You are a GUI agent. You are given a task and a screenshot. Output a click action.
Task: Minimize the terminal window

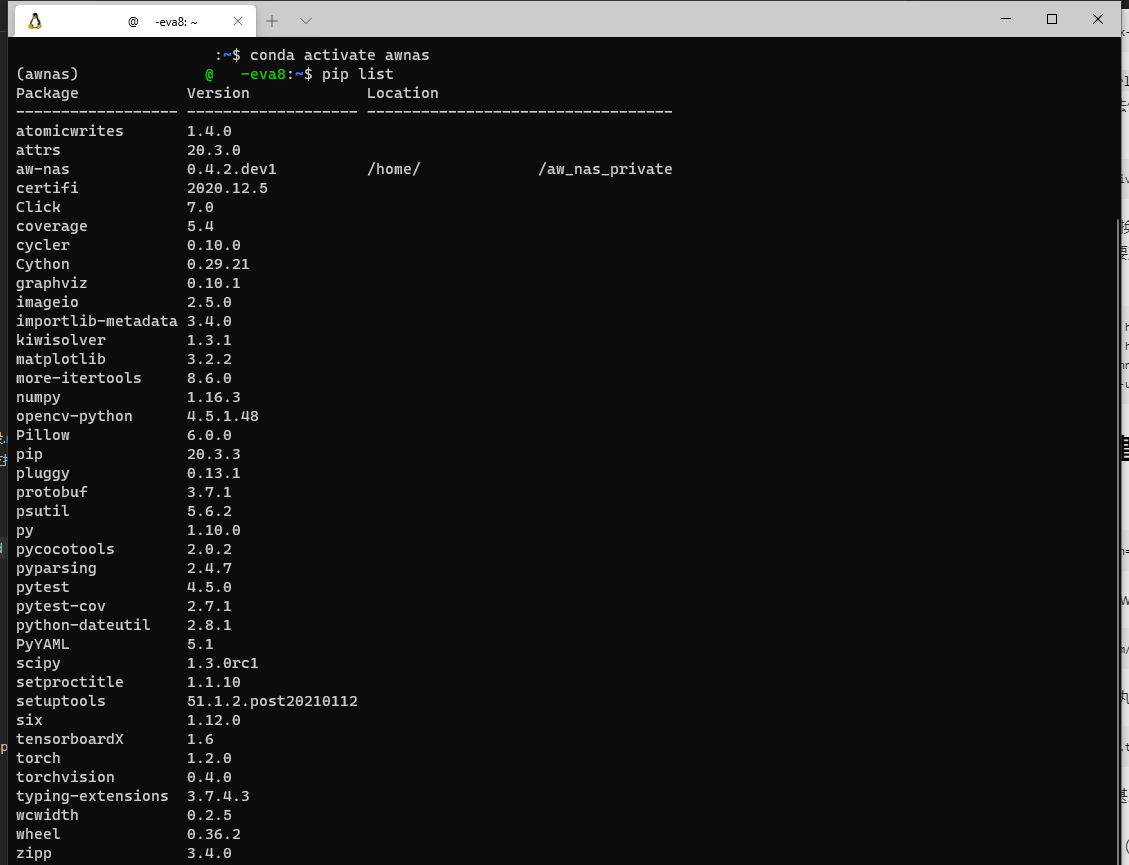click(x=1006, y=19)
